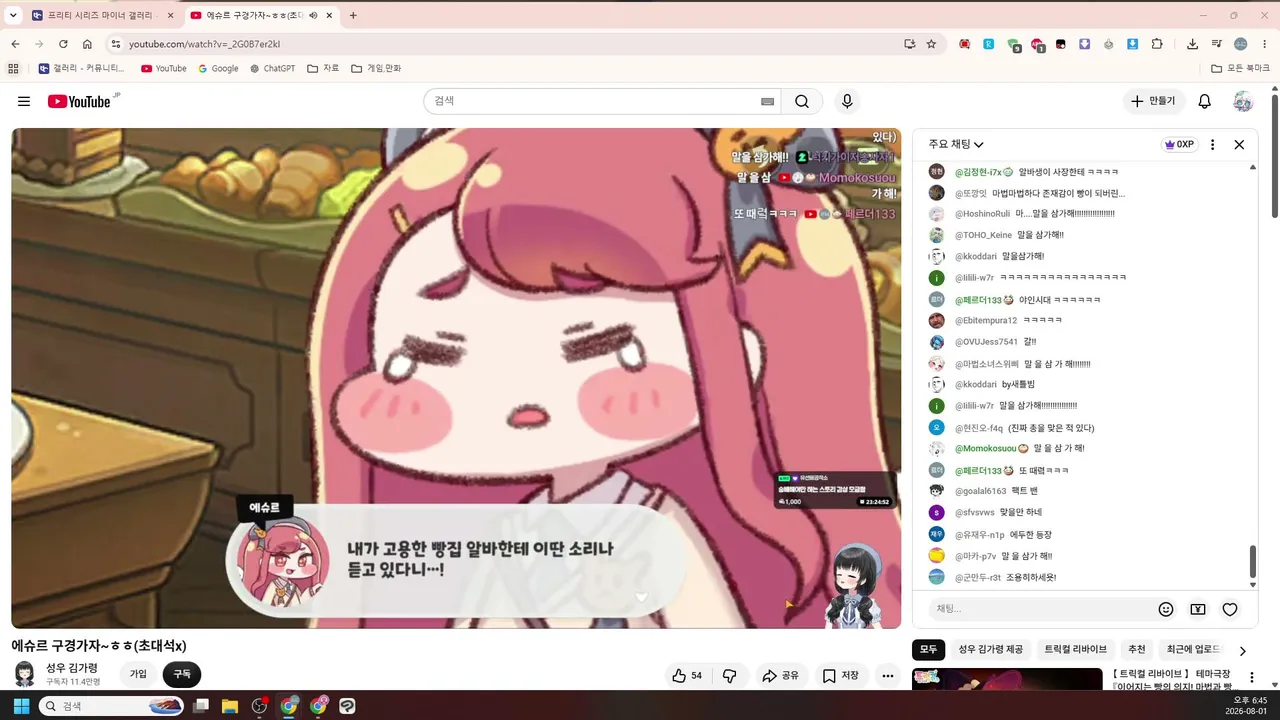The height and width of the screenshot is (720, 1280).
Task: Open the YouTube guide hamburger menu
Action: tap(24, 101)
